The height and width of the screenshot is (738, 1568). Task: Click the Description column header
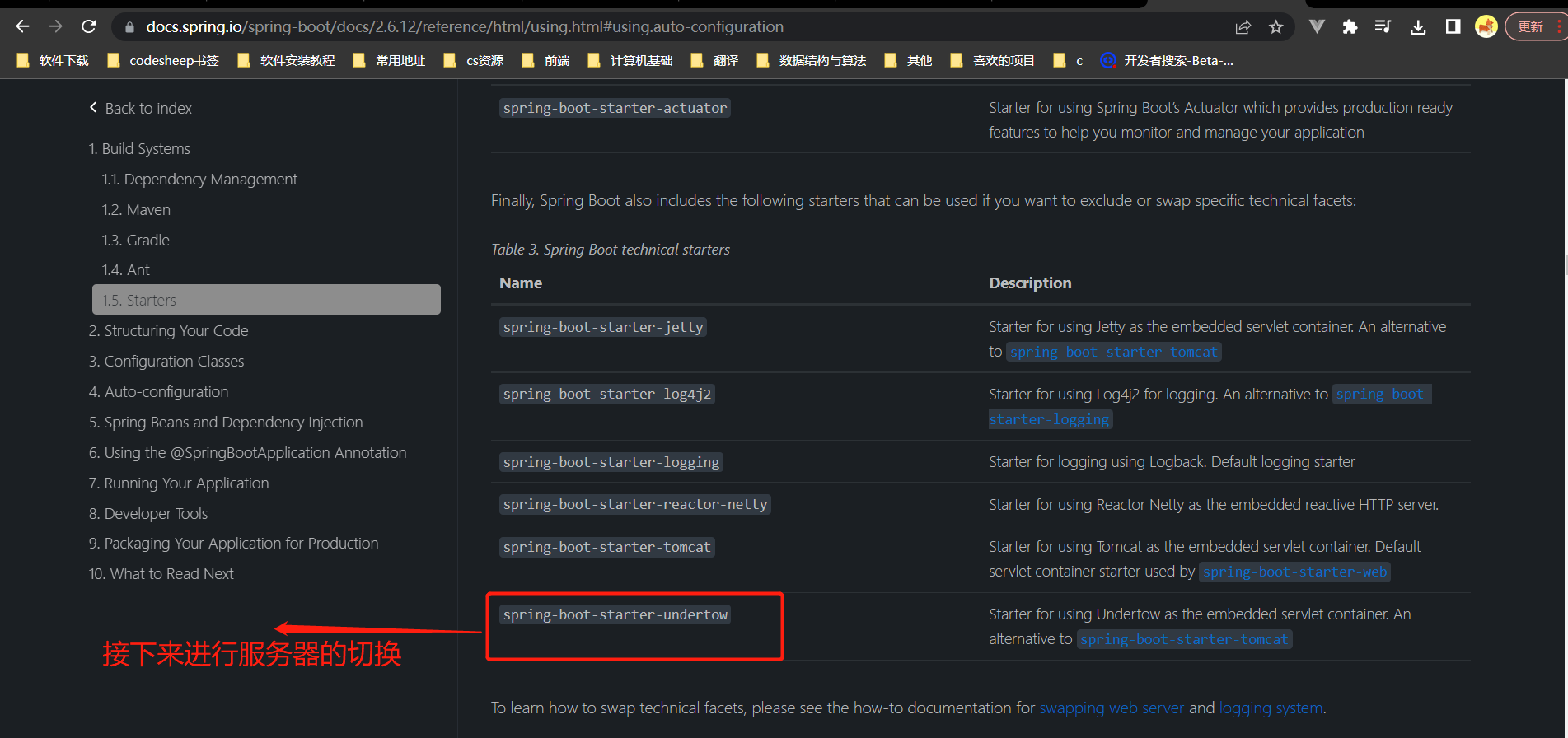(x=1030, y=283)
